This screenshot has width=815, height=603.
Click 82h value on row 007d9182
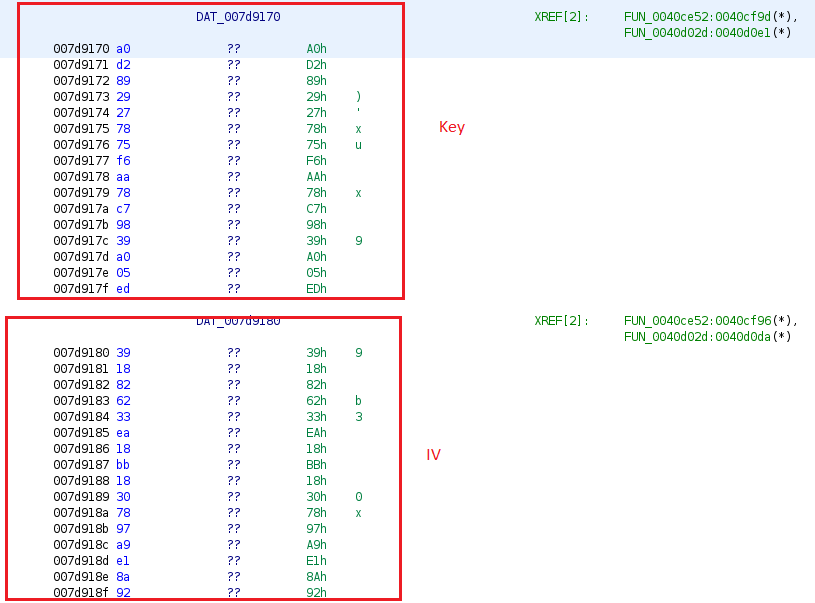pos(317,385)
